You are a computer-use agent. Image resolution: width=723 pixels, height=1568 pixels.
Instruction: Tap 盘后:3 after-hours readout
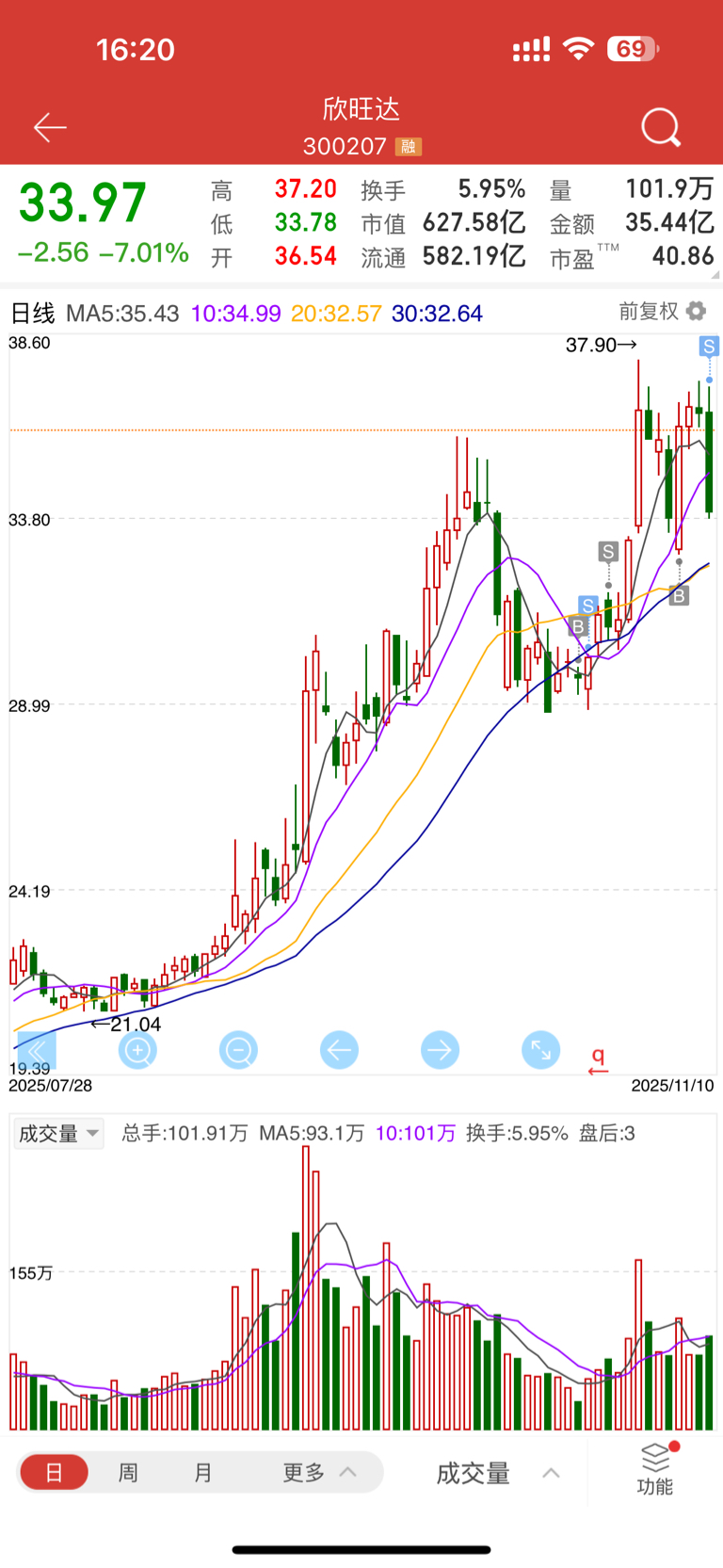click(x=606, y=1133)
